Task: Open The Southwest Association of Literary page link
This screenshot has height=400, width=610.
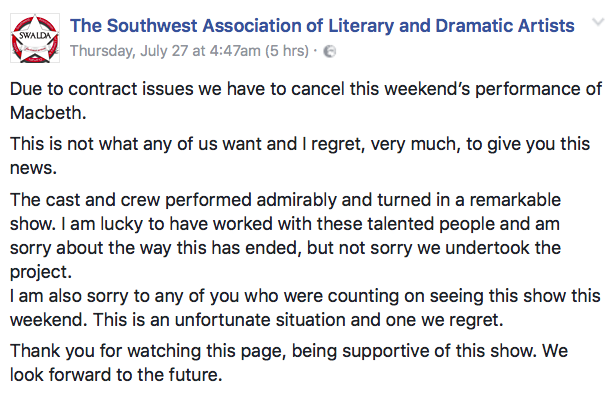Action: pos(322,26)
